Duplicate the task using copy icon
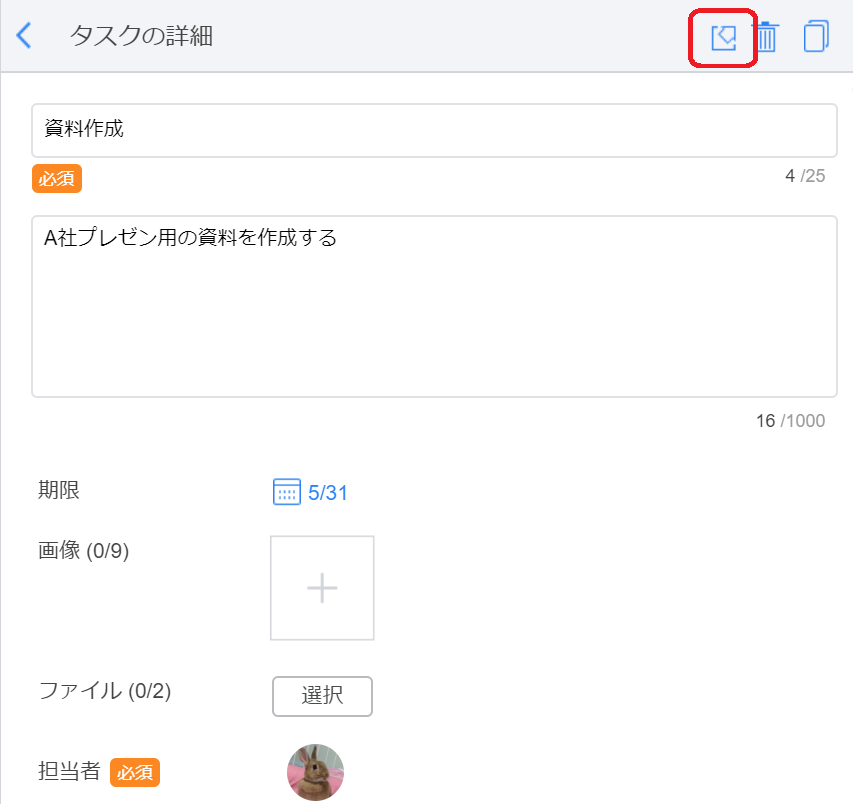Image resolution: width=853 pixels, height=804 pixels. point(815,37)
